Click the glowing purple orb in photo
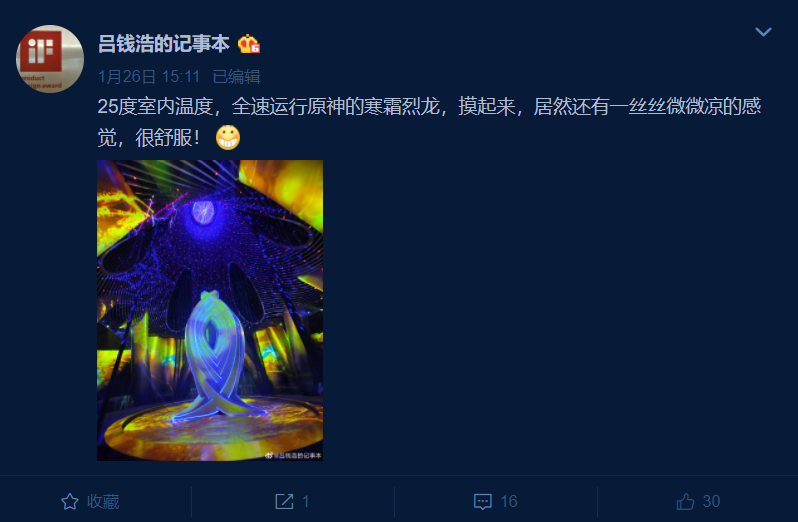Screen dimensions: 798x522 click(x=203, y=213)
